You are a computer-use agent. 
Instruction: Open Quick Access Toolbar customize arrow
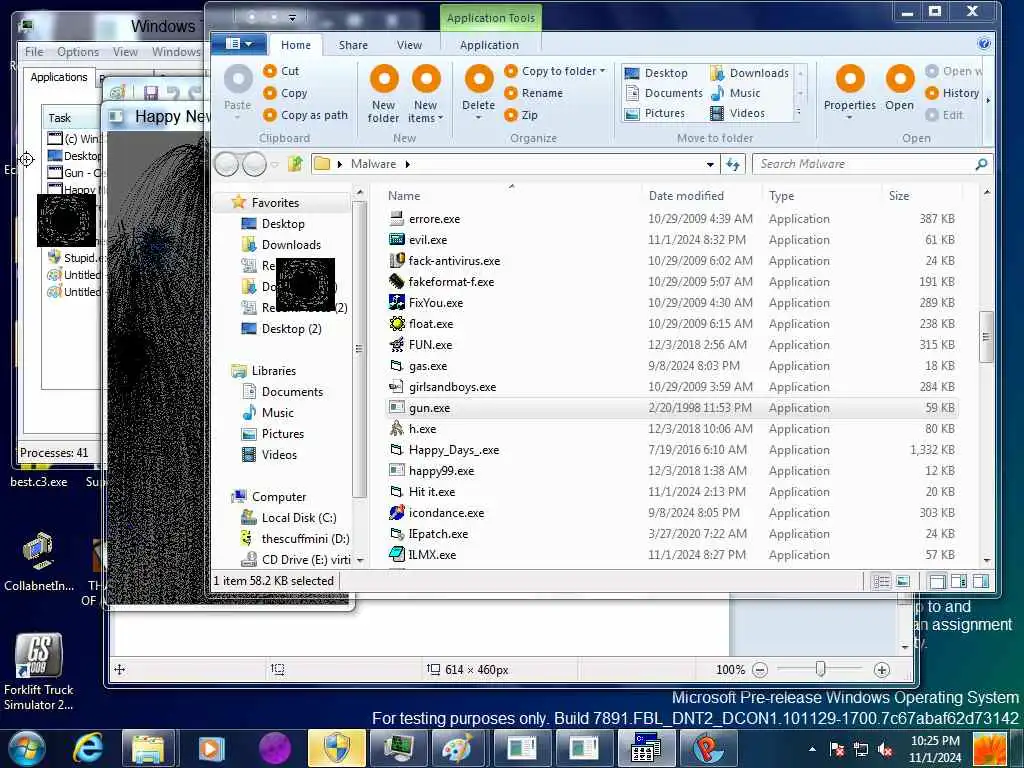(x=293, y=18)
